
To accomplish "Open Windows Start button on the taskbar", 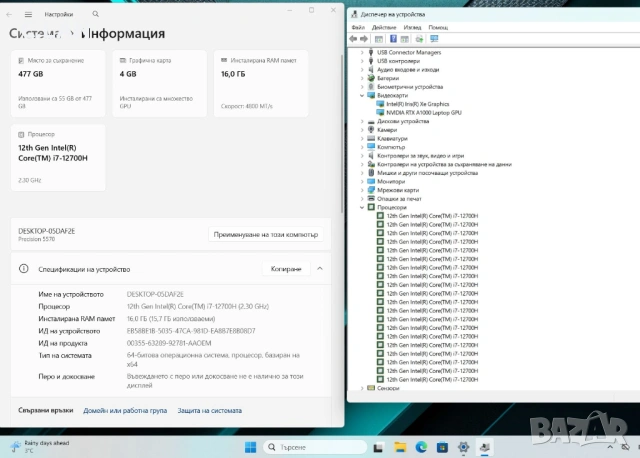I will [x=250, y=447].
